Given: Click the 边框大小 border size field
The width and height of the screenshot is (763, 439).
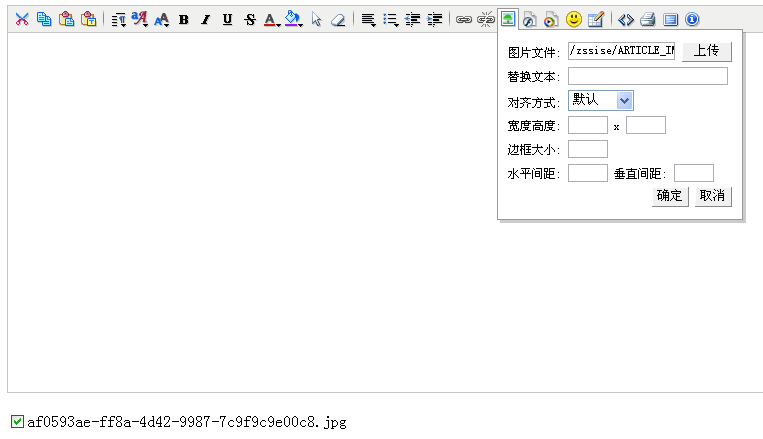Looking at the screenshot, I should [x=588, y=149].
